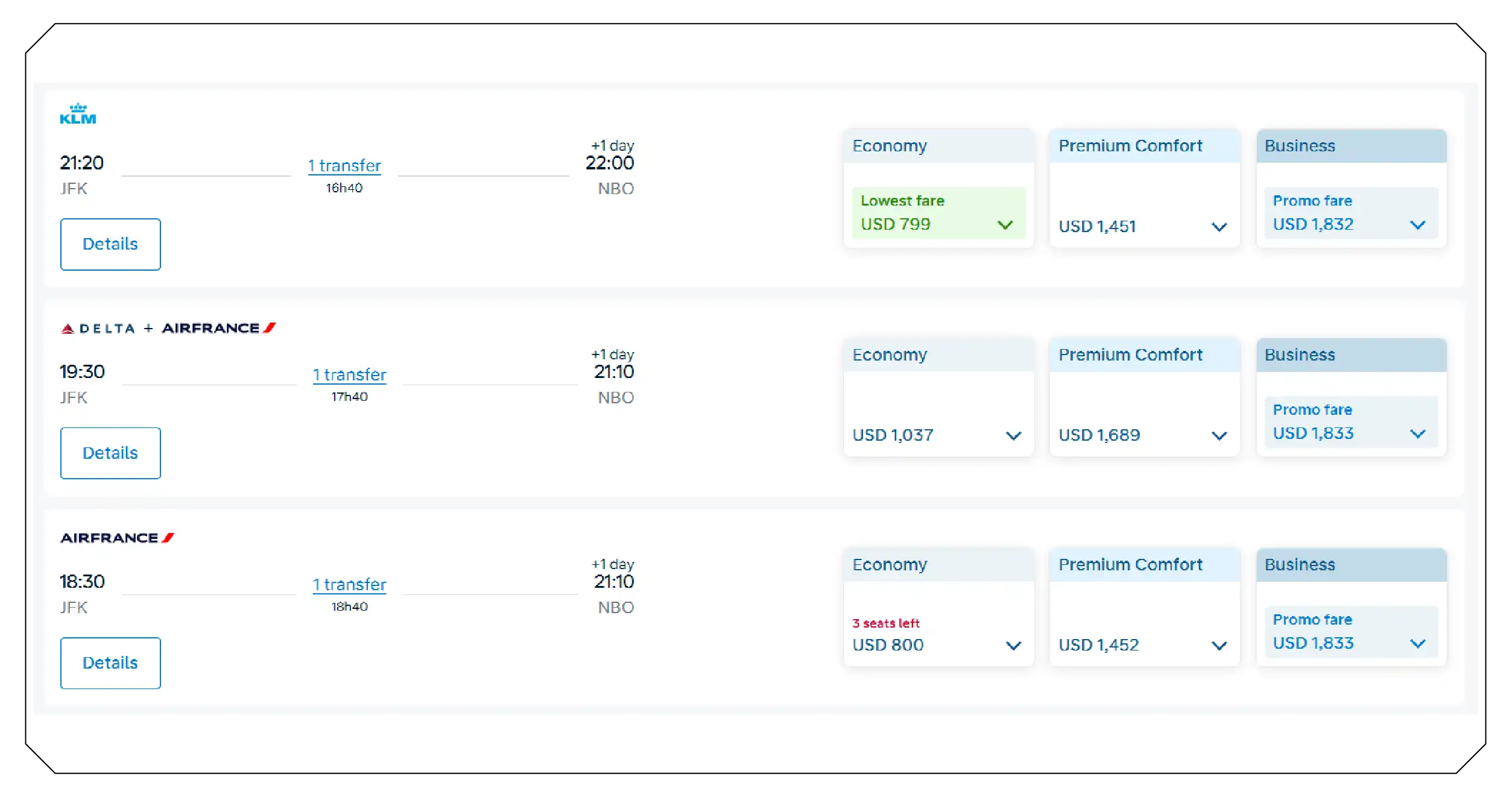Expand the USD 799 lowest fare details
Viewport: 1512px width, 797px height.
[x=1005, y=225]
